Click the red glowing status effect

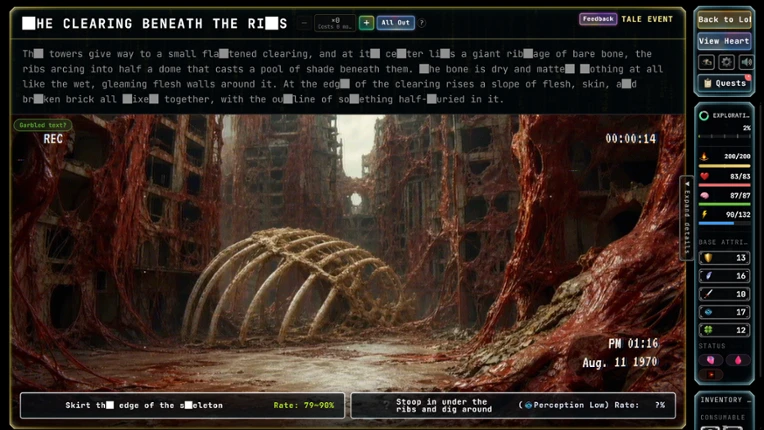click(x=710, y=374)
